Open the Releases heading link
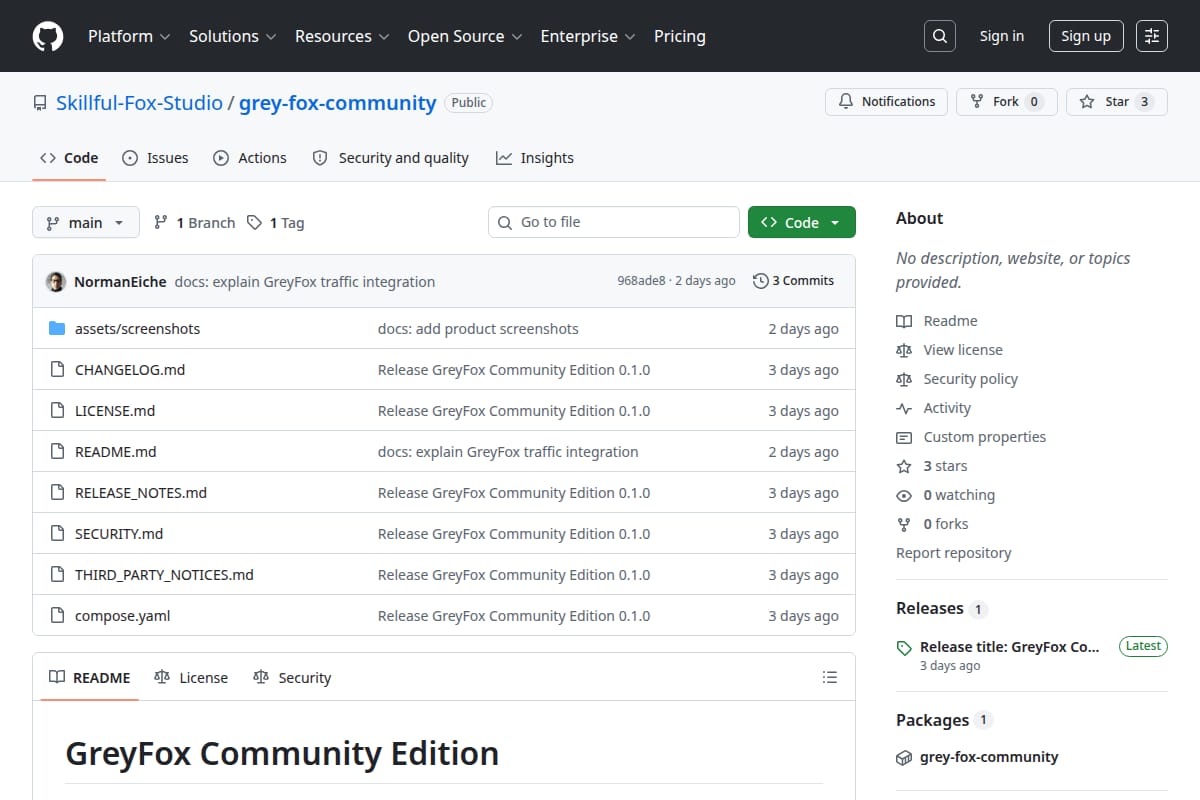This screenshot has width=1200, height=800. [x=930, y=608]
